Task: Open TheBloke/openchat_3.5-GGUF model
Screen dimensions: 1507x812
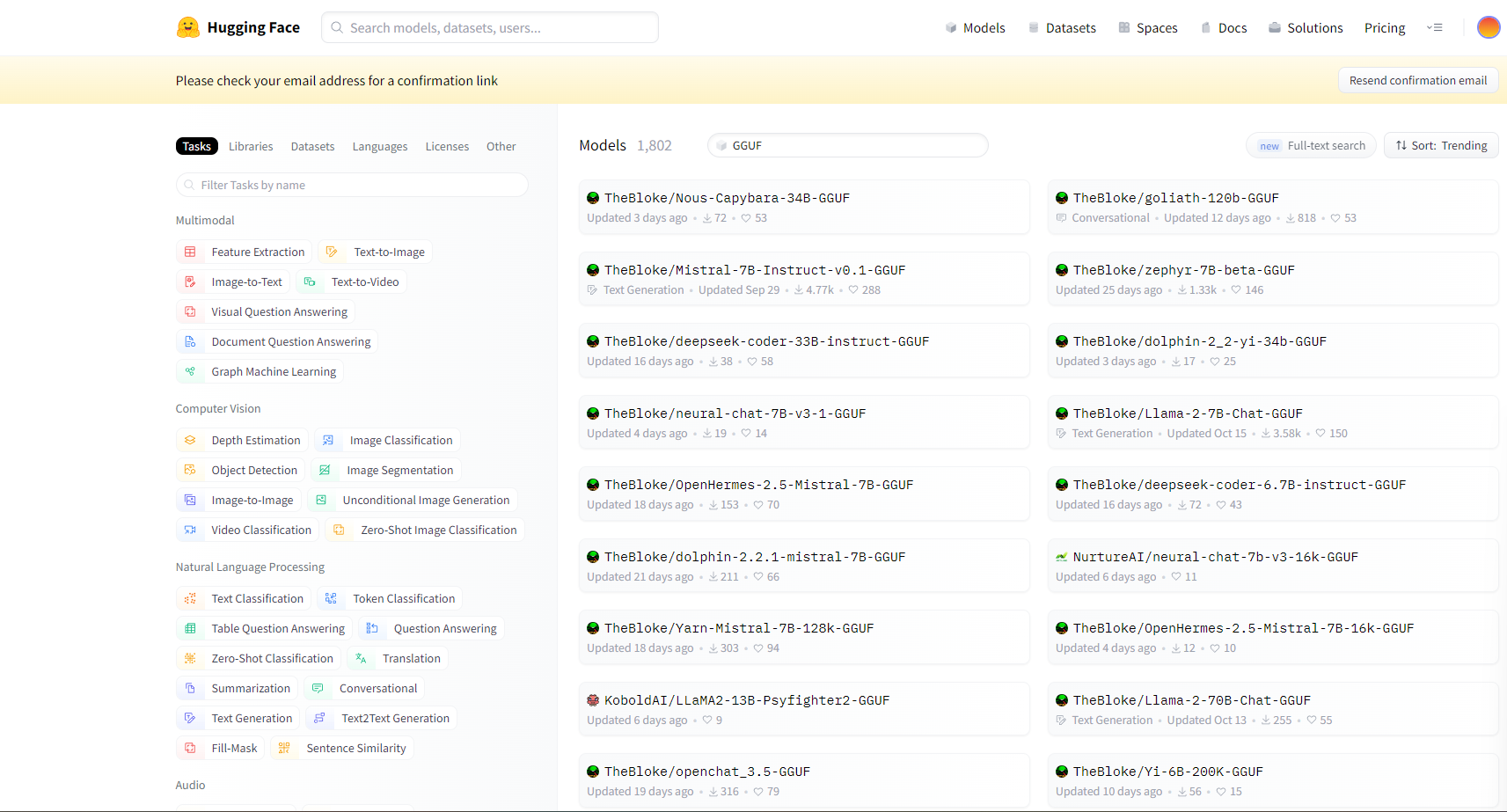Action: point(804,780)
